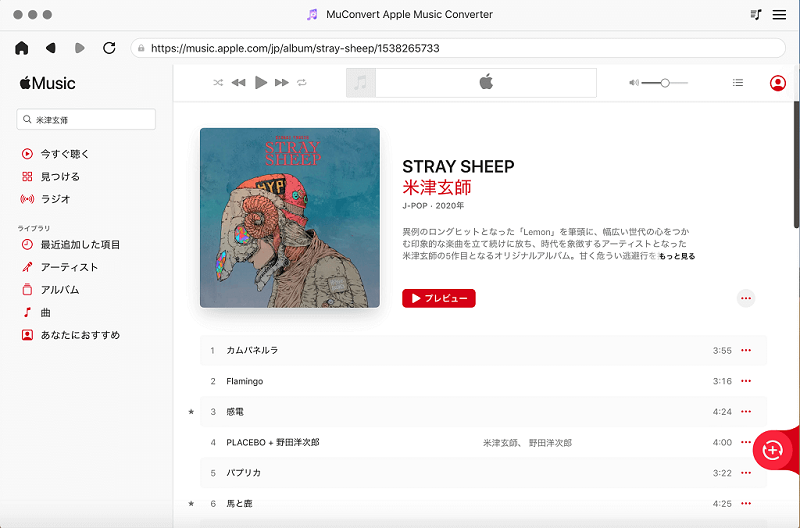Screen dimensions: 800x528
Task: Click the music note now-playing thumbnail
Action: pyautogui.click(x=361, y=83)
